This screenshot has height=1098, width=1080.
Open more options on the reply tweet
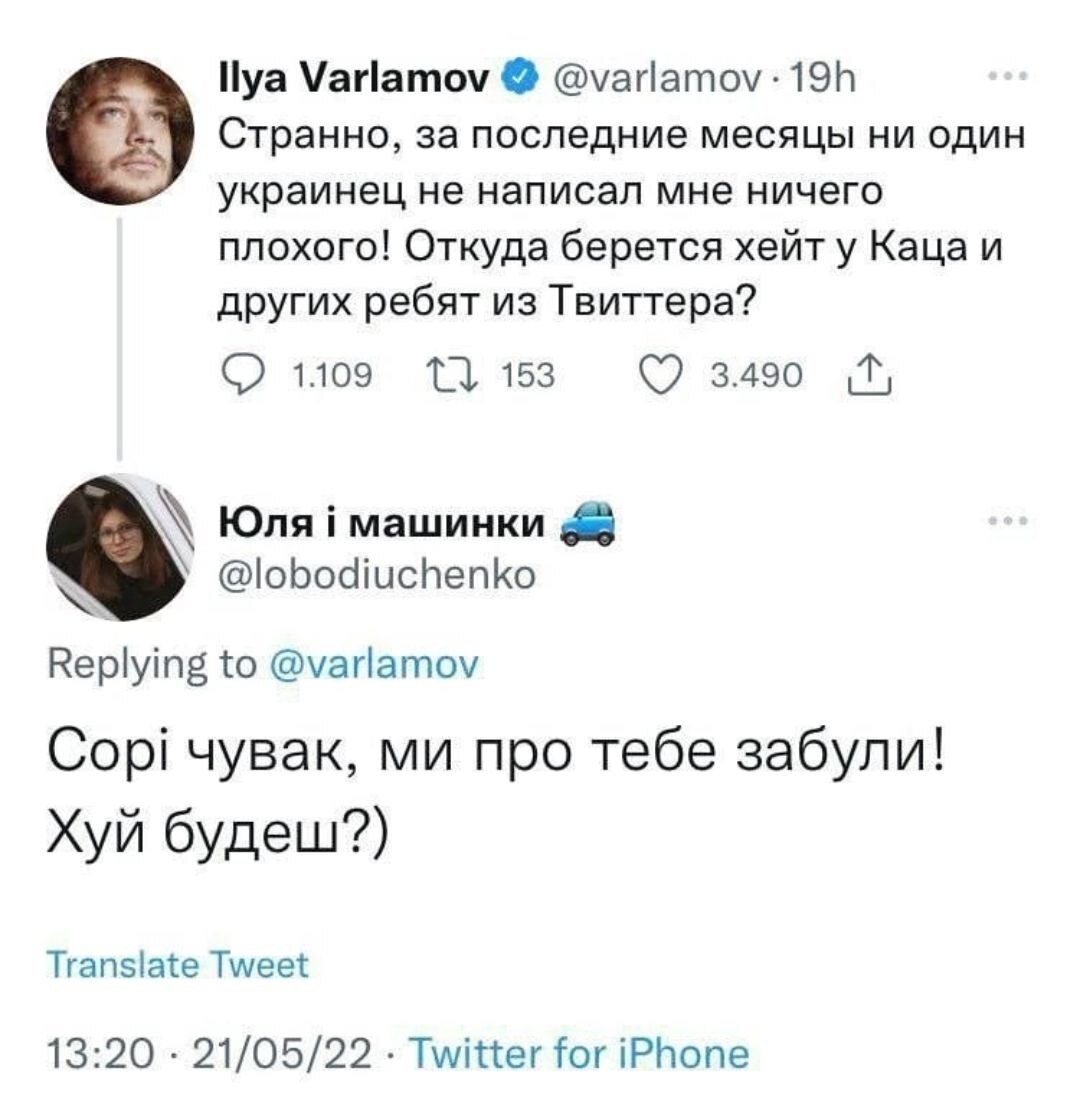pos(1005,521)
